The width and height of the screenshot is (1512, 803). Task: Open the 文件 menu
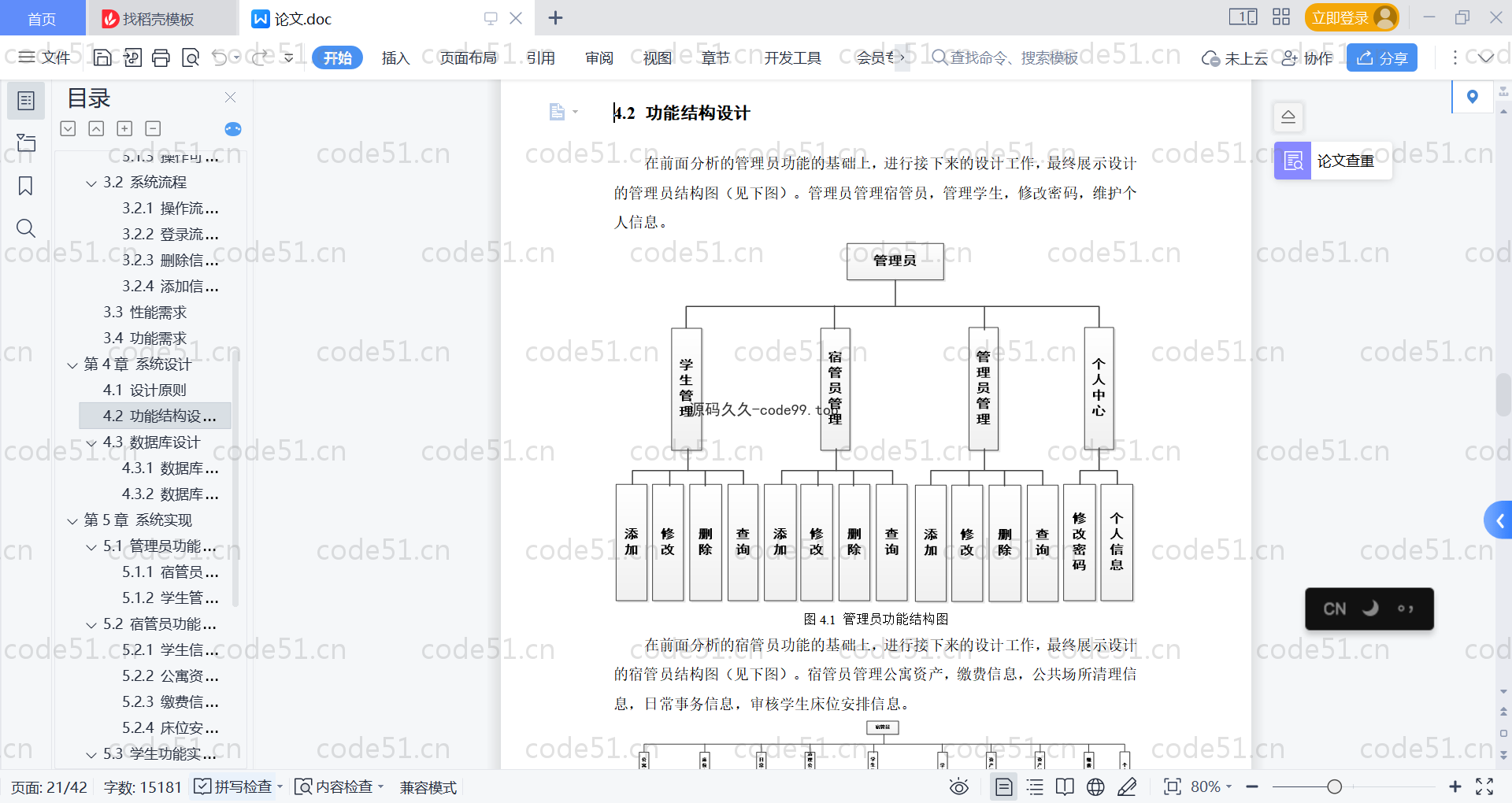click(45, 57)
